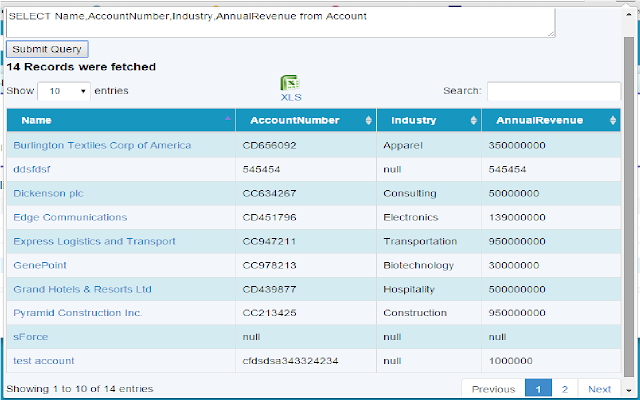Image resolution: width=640 pixels, height=400 pixels.
Task: Open the Show entries dropdown
Action: [63, 91]
